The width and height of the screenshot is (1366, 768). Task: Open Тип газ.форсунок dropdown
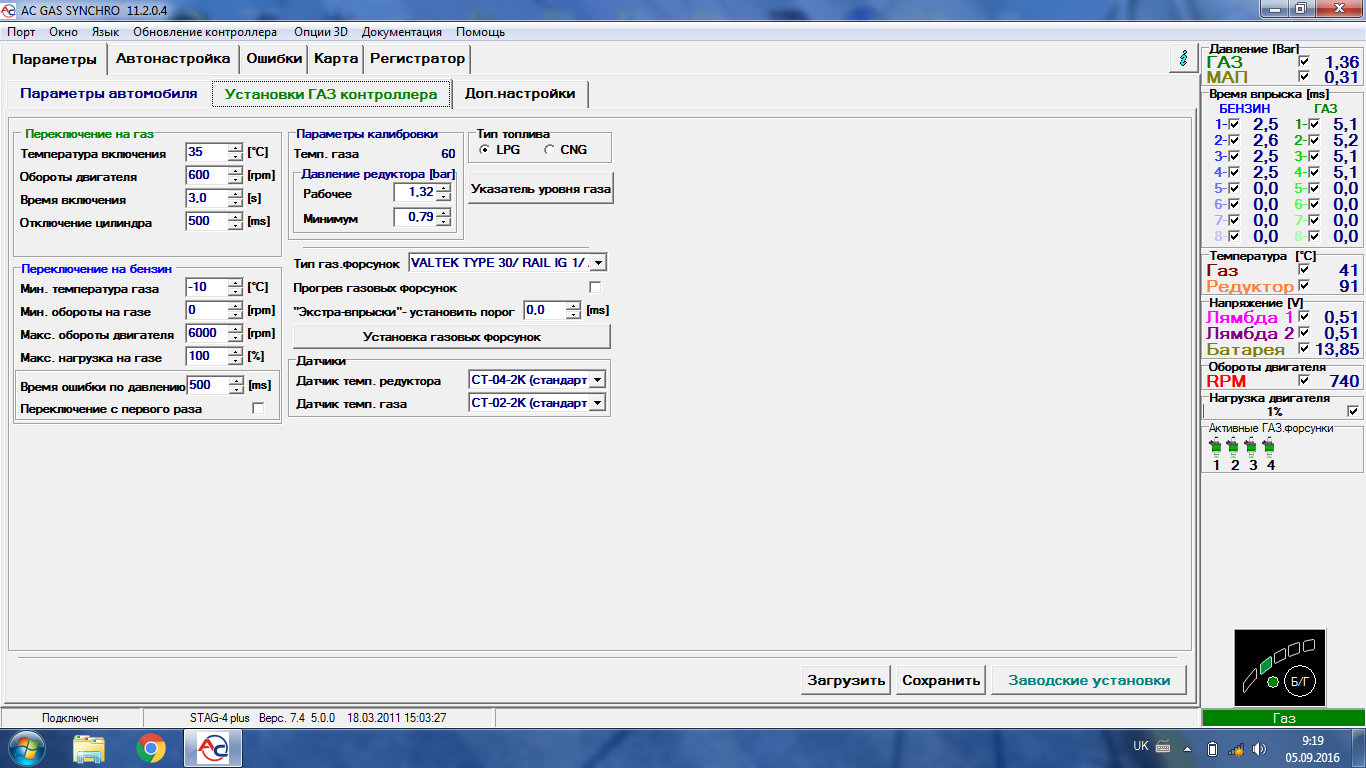[x=598, y=263]
